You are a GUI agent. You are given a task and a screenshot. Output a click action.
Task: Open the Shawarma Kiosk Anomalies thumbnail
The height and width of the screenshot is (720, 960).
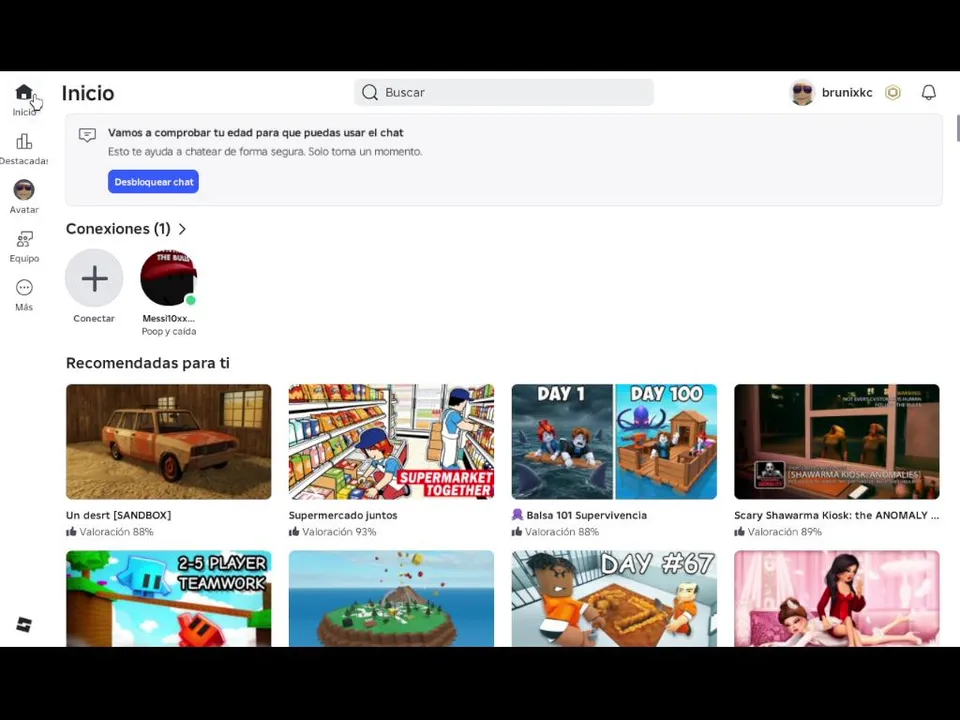click(837, 441)
